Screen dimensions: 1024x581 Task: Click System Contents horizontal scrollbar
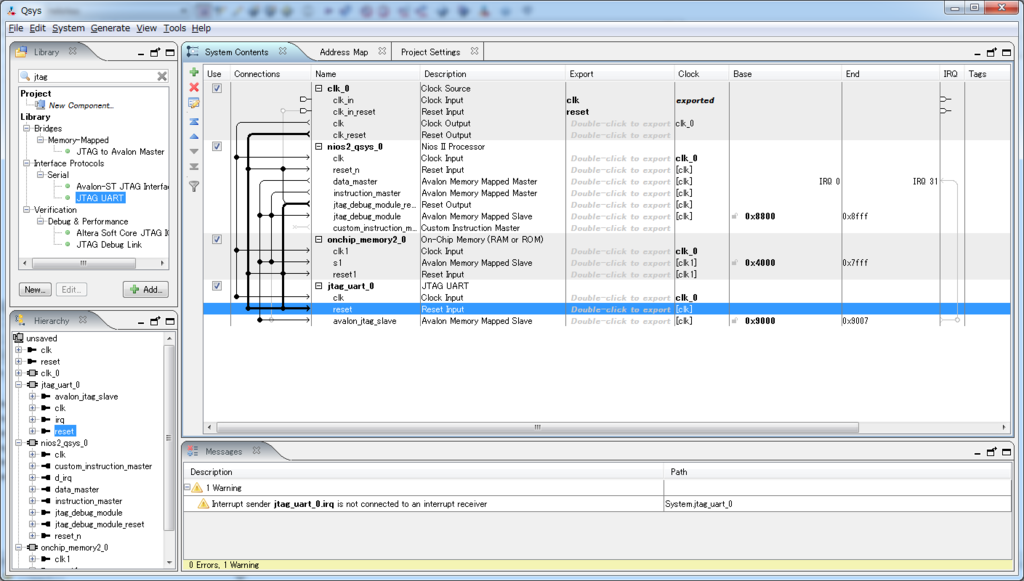(x=537, y=427)
